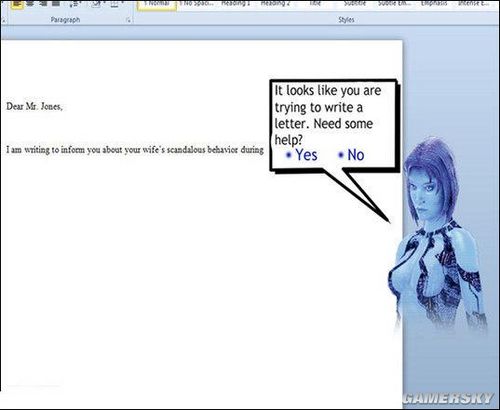This screenshot has width=500, height=410.
Task: Choose the No option in speech bubble
Action: [x=351, y=155]
